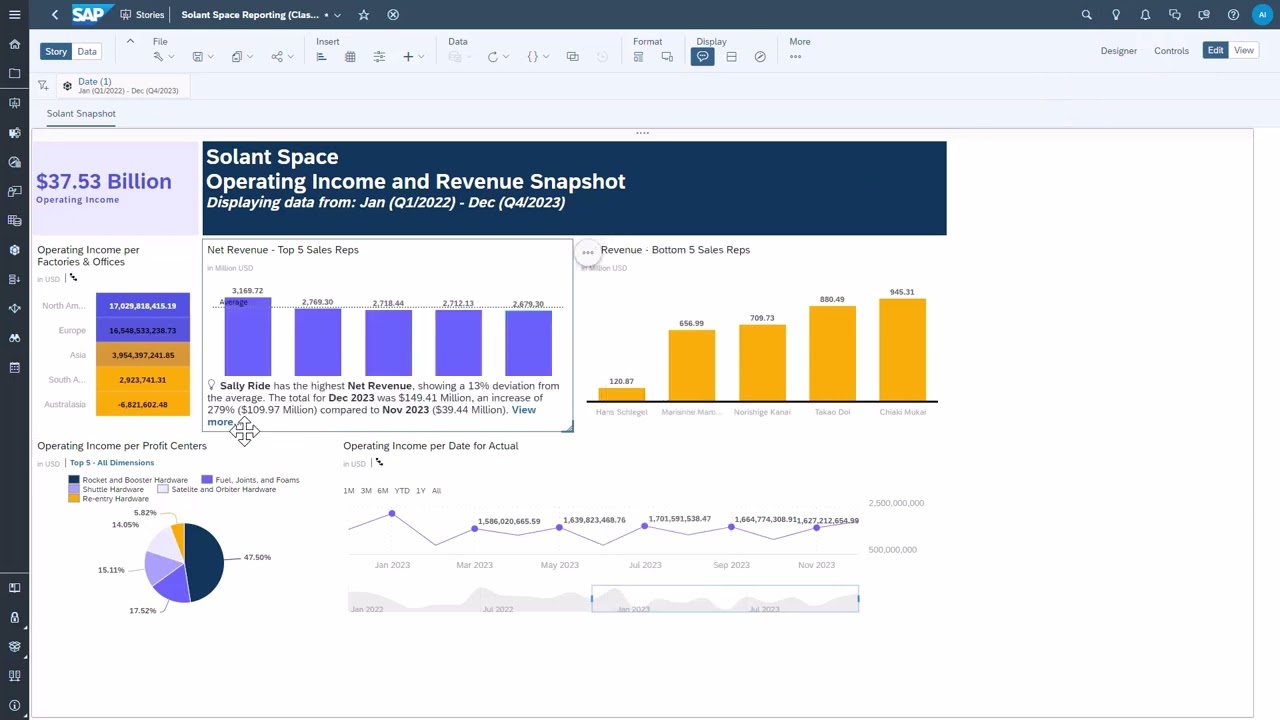Select the 1M time range
1280x720 pixels.
click(x=348, y=491)
